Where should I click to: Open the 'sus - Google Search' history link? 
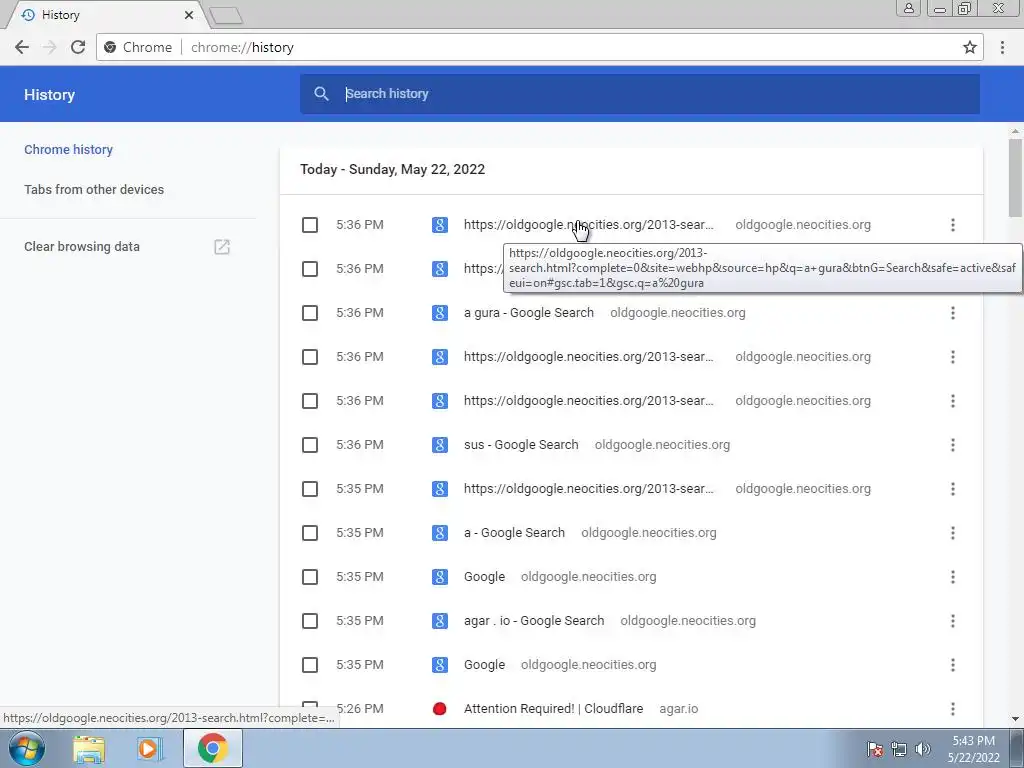click(x=521, y=445)
